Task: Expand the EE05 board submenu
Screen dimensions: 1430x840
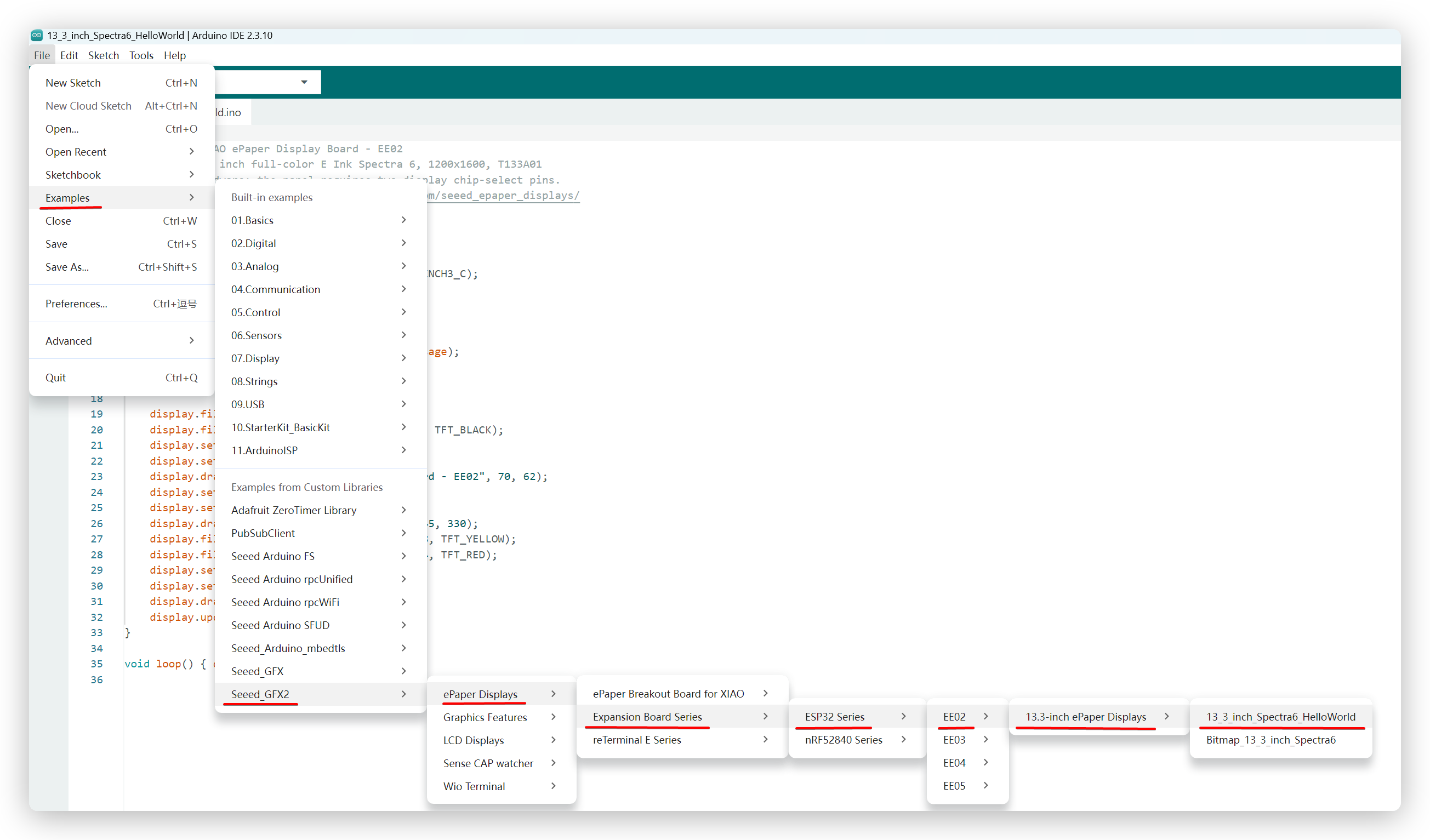Action: [967, 786]
